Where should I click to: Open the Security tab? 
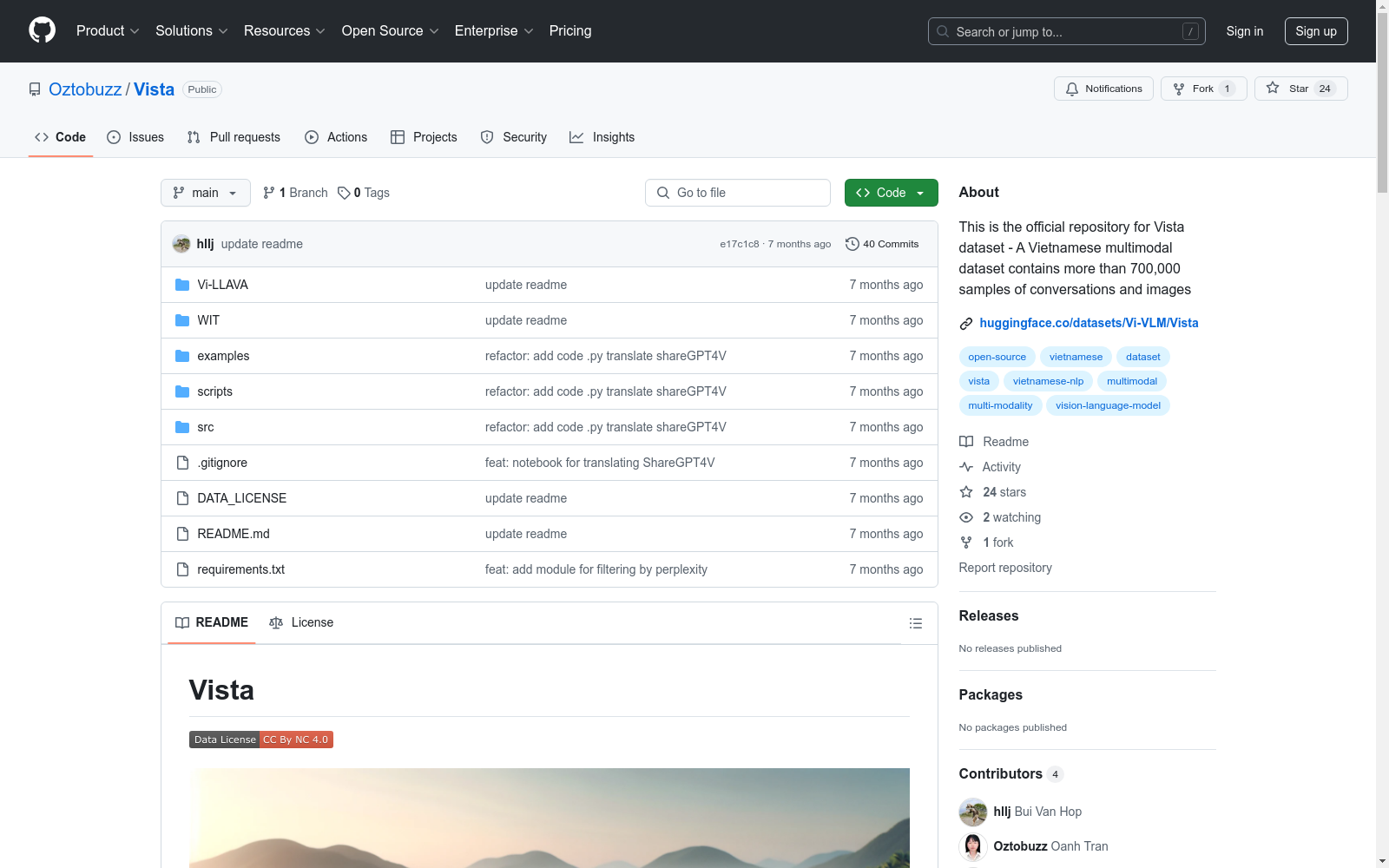pyautogui.click(x=514, y=137)
